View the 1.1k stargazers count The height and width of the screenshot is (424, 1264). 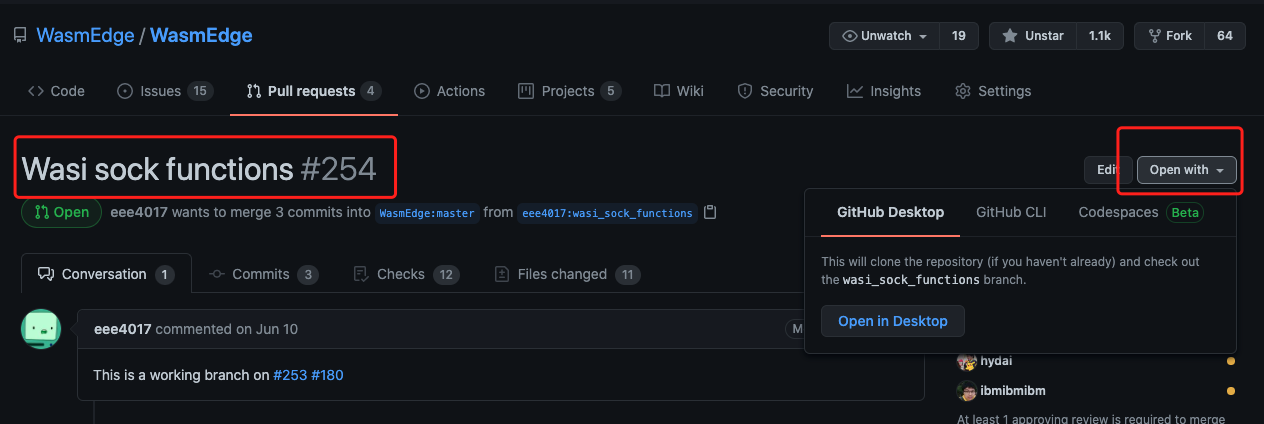[1099, 36]
